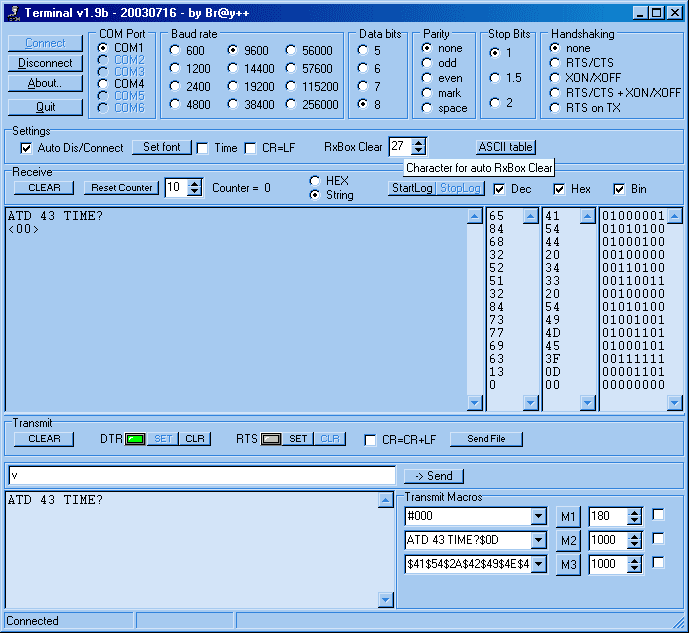689x633 pixels.
Task: Click the counter value field showing 10
Action: click(x=177, y=187)
